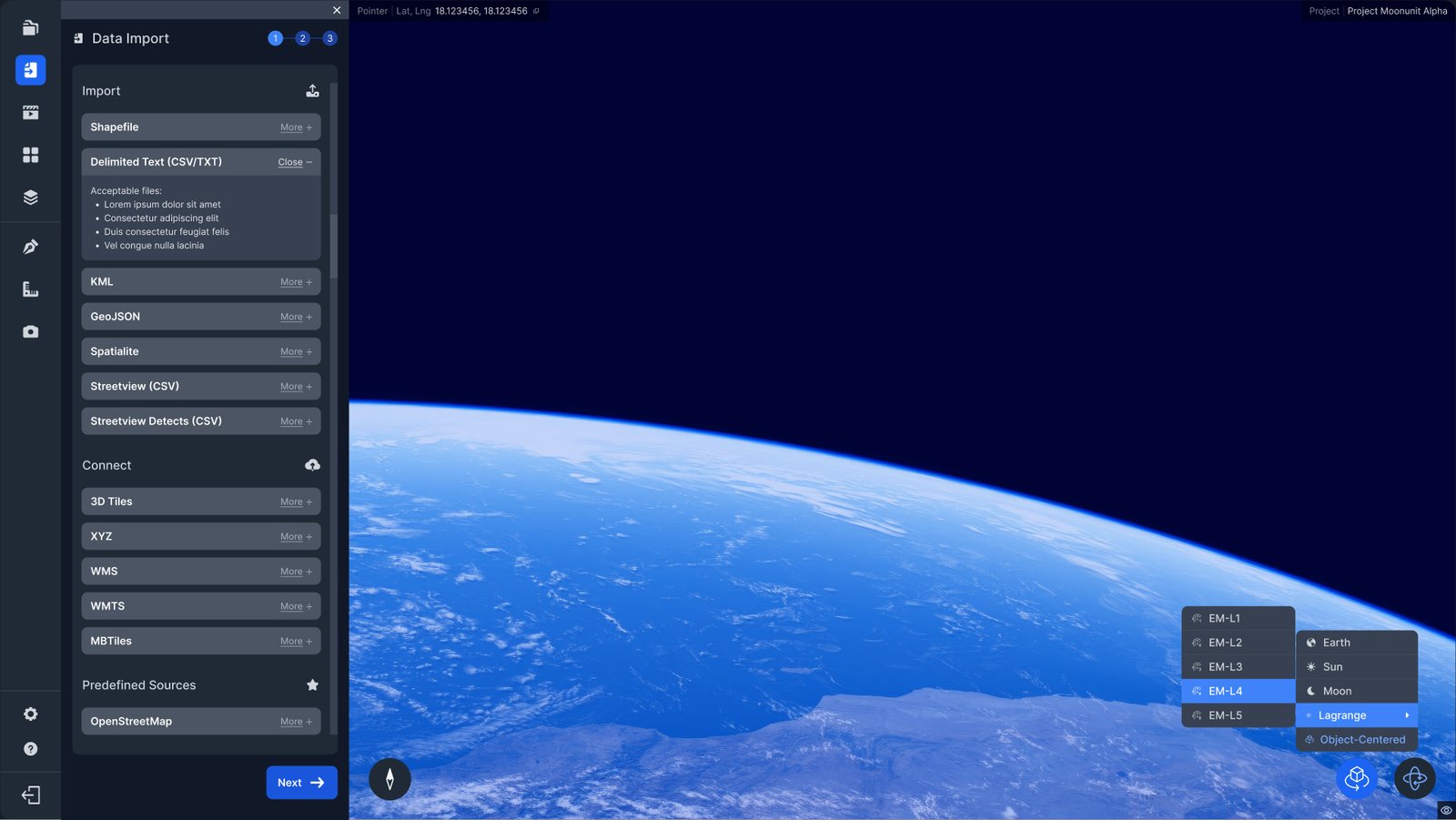1456x820 pixels.
Task: Select EM-L5 from Lagrange submenu
Action: point(1239,715)
